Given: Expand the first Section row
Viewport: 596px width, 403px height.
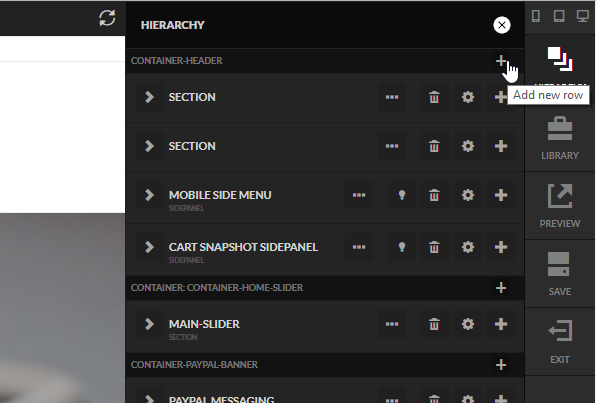Looking at the screenshot, I should [x=149, y=97].
